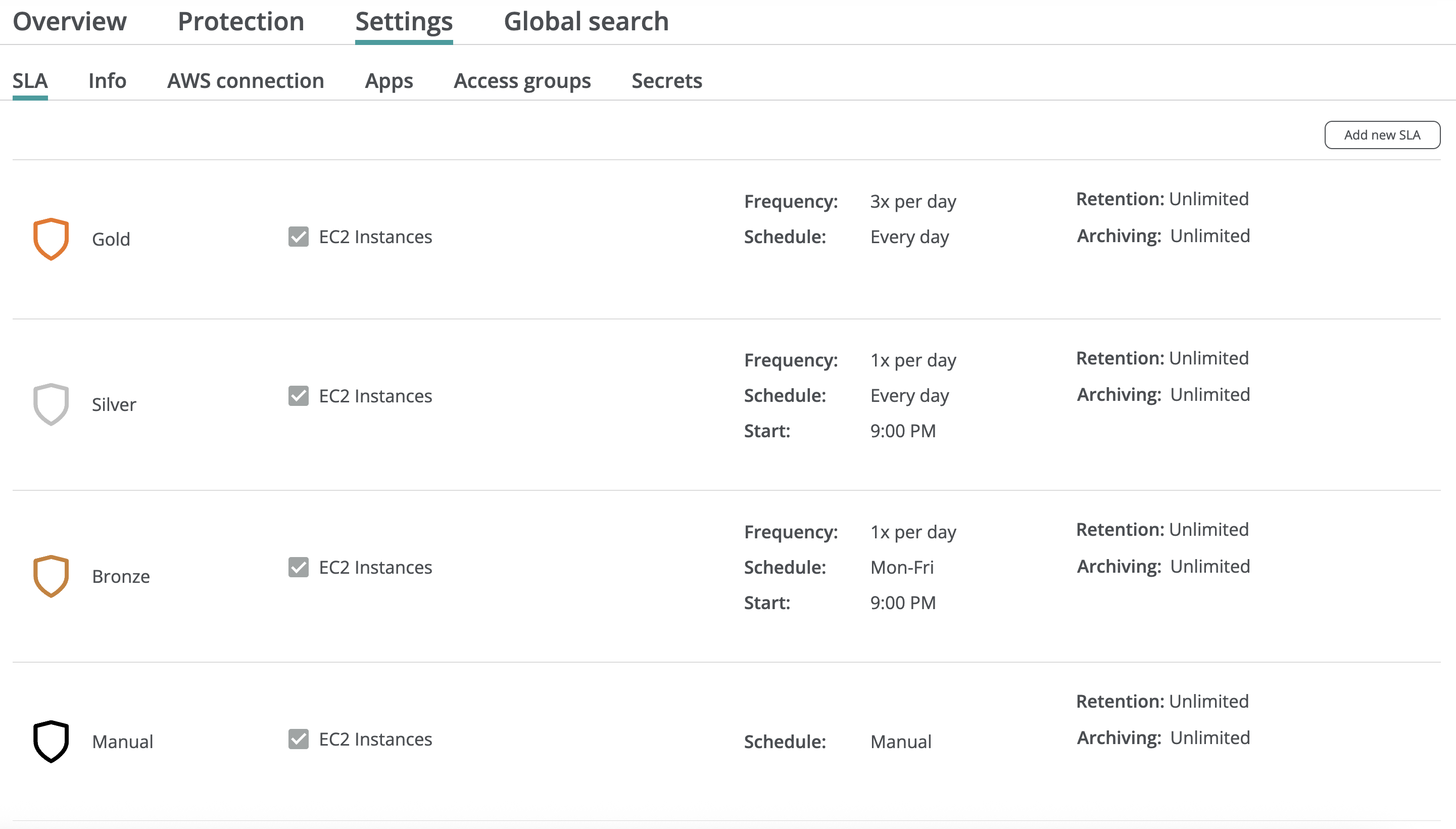Screen dimensions: 1456x829
Task: Open the Info settings sub-tab
Action: pyautogui.click(x=107, y=81)
